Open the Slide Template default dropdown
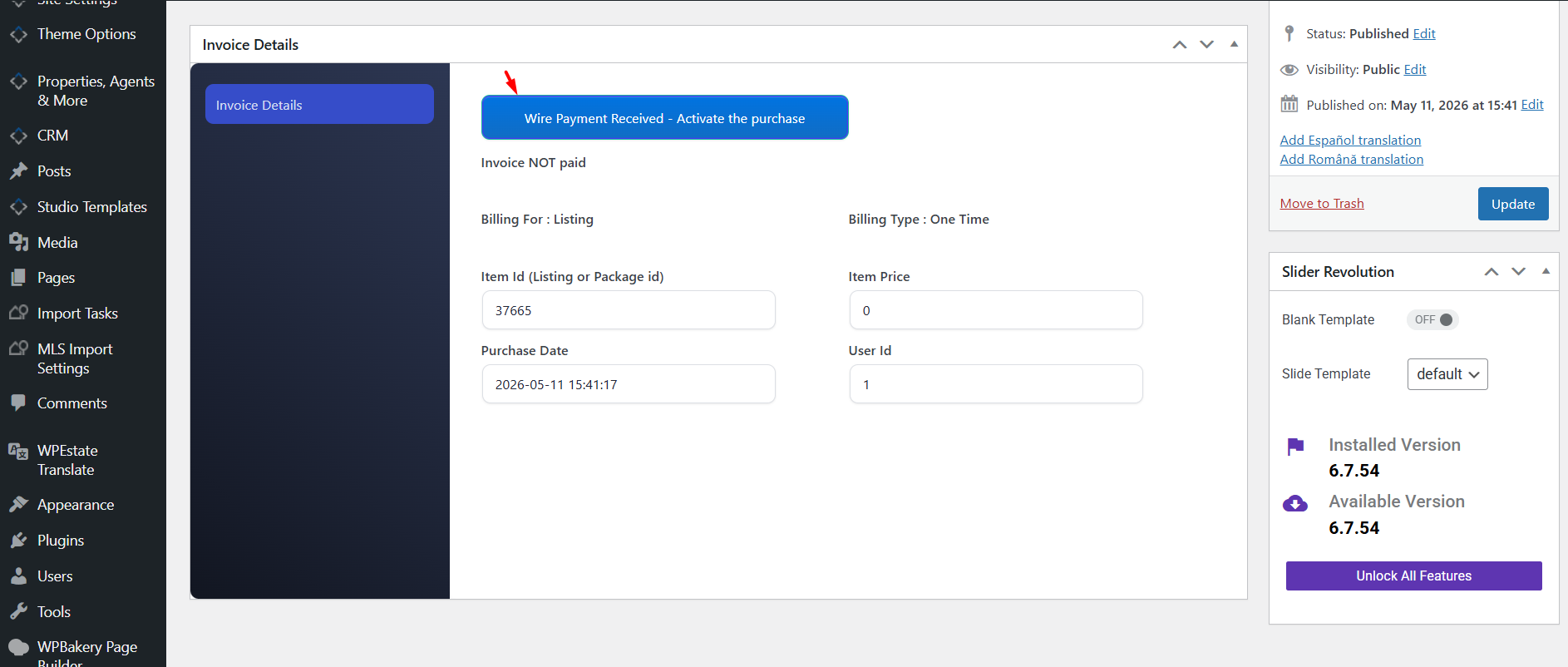This screenshot has height=667, width=1568. pyautogui.click(x=1447, y=374)
